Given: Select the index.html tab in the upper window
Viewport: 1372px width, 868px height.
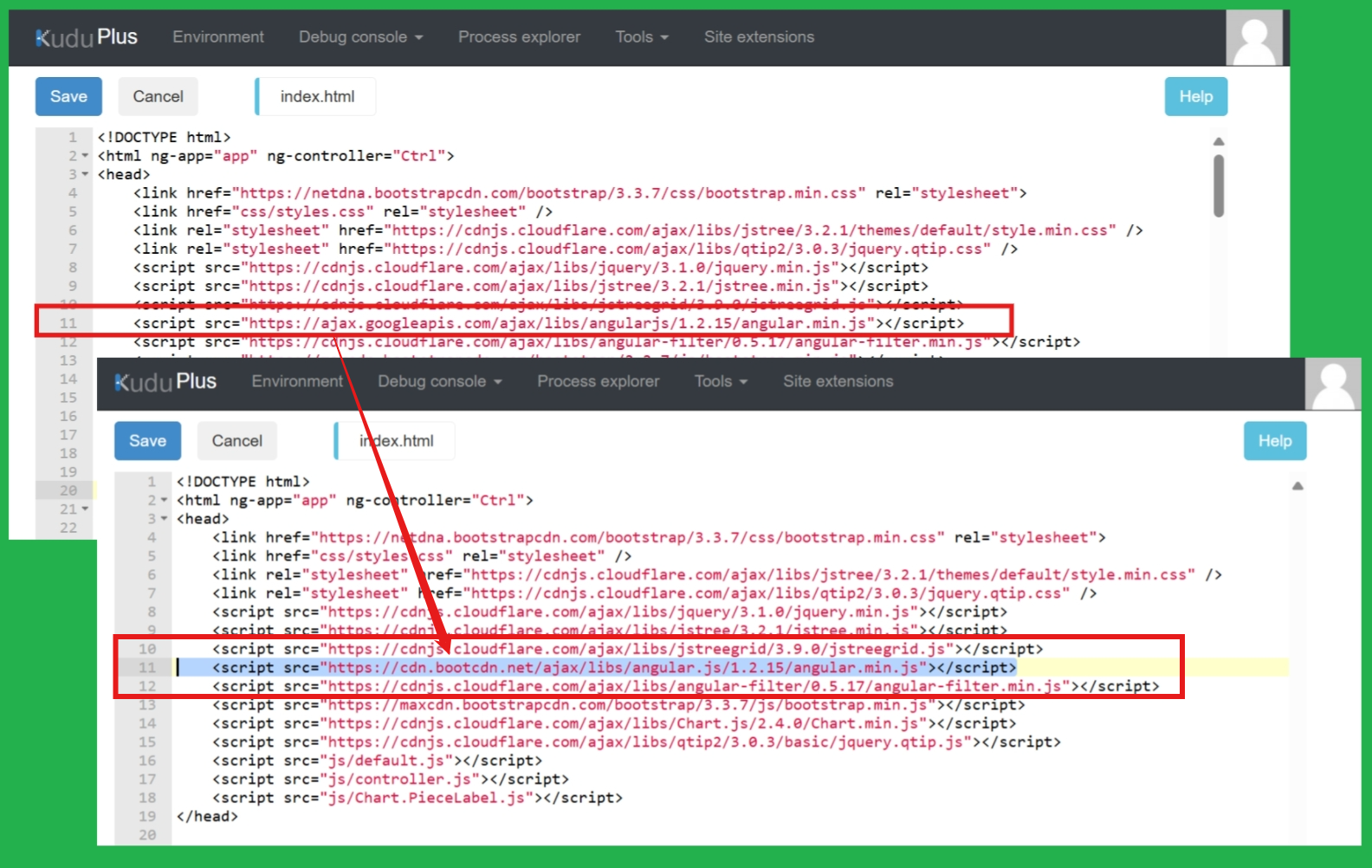Looking at the screenshot, I should [x=317, y=96].
